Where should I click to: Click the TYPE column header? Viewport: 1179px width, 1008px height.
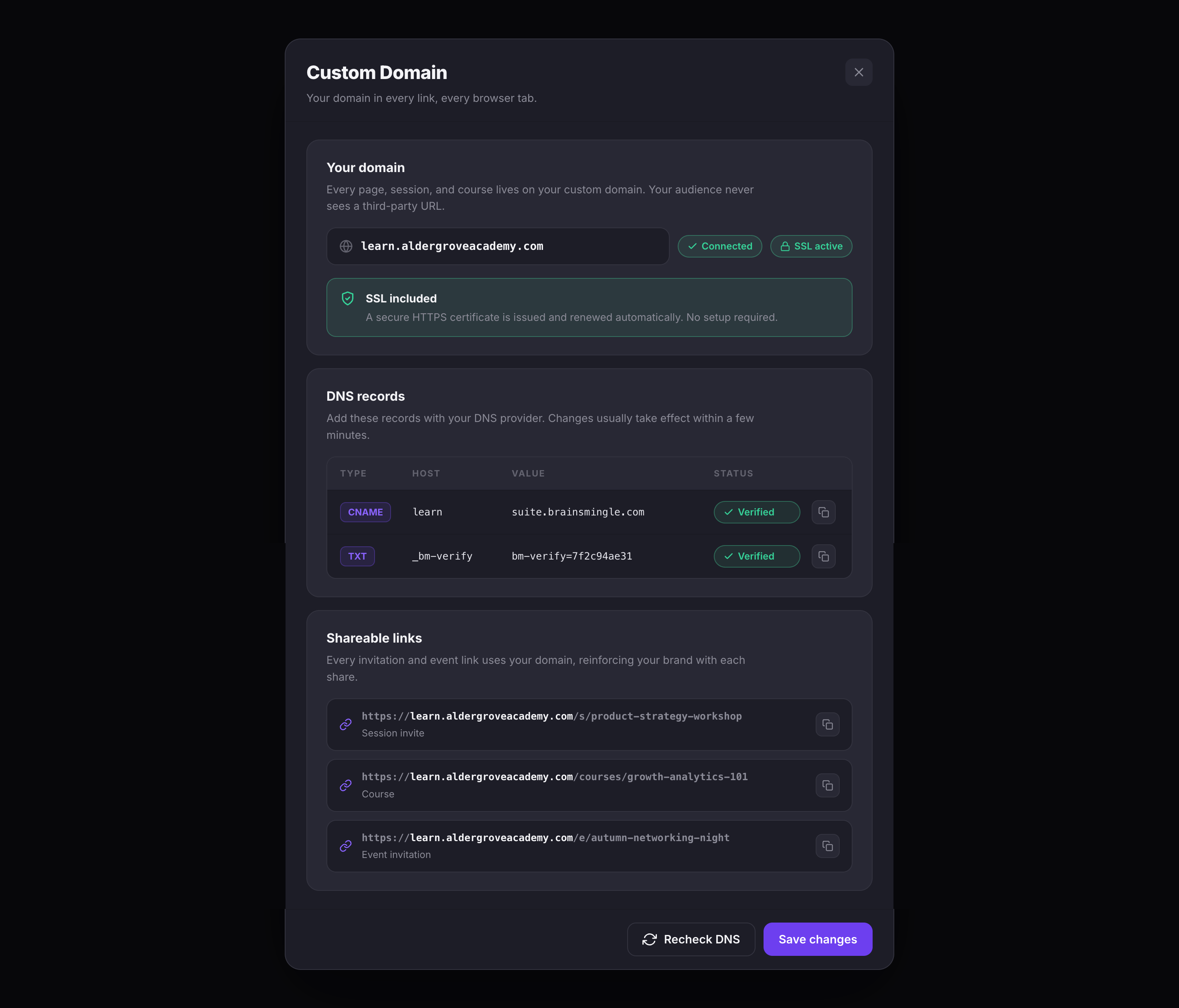tap(353, 474)
